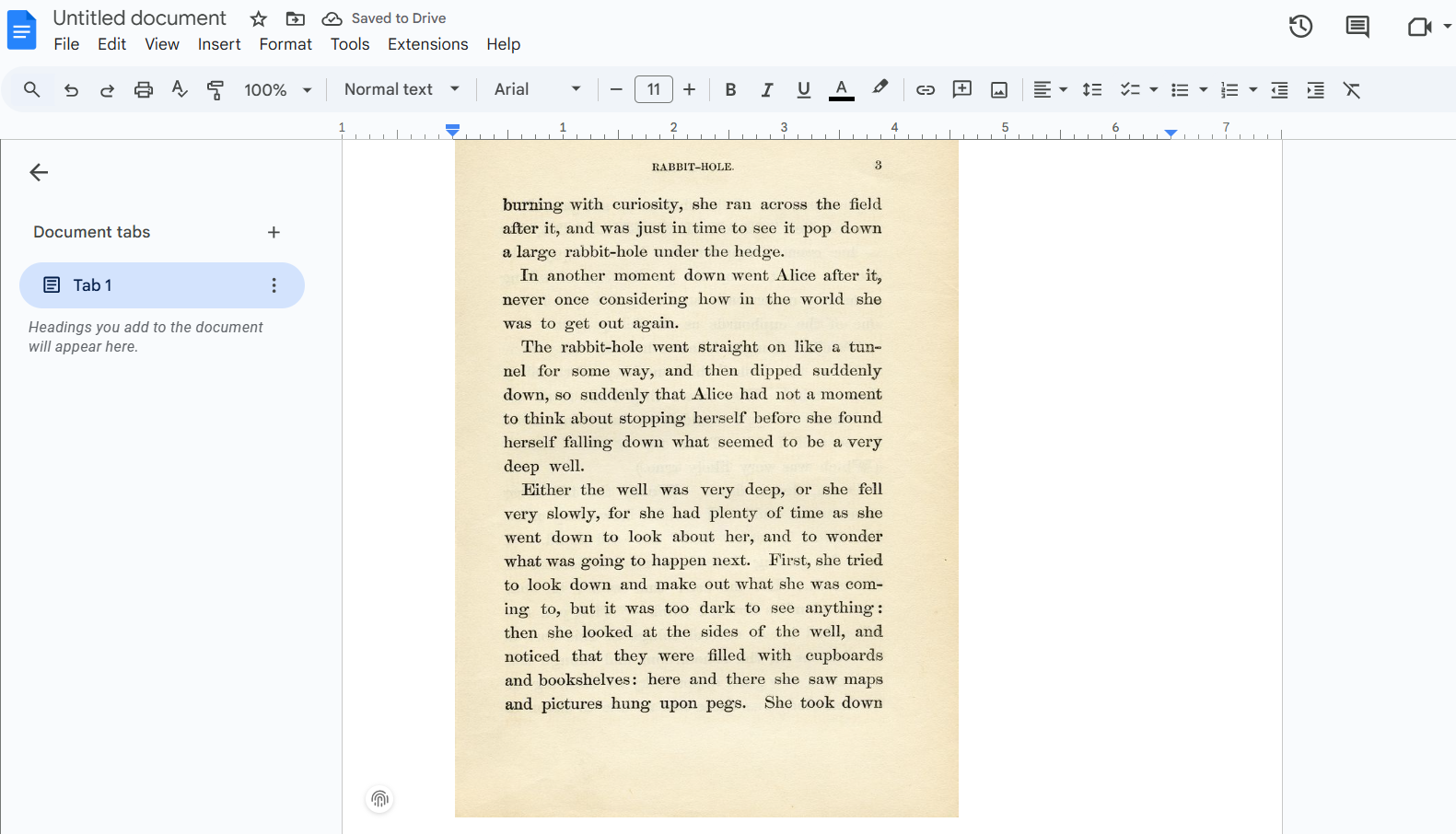Image resolution: width=1456 pixels, height=834 pixels.
Task: Activate the paint format tool
Action: 215,89
